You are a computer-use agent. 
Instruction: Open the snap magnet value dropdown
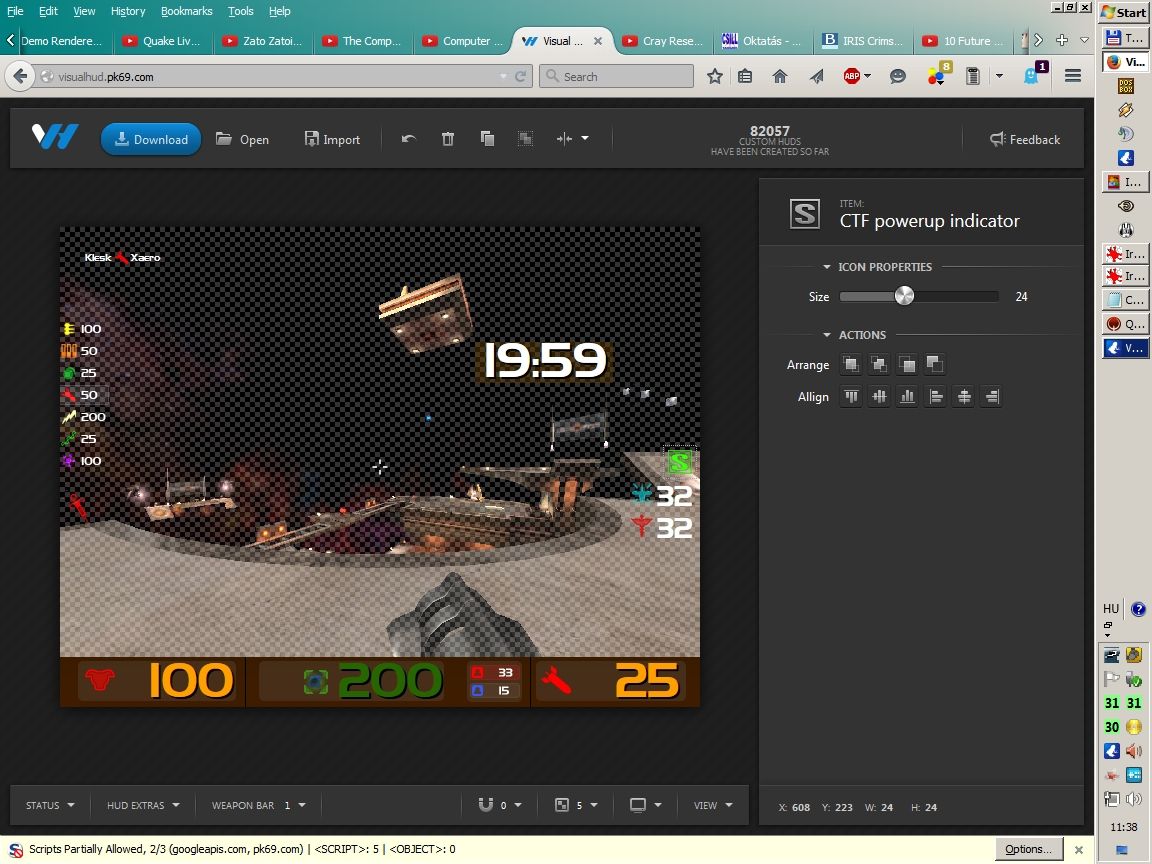point(500,805)
